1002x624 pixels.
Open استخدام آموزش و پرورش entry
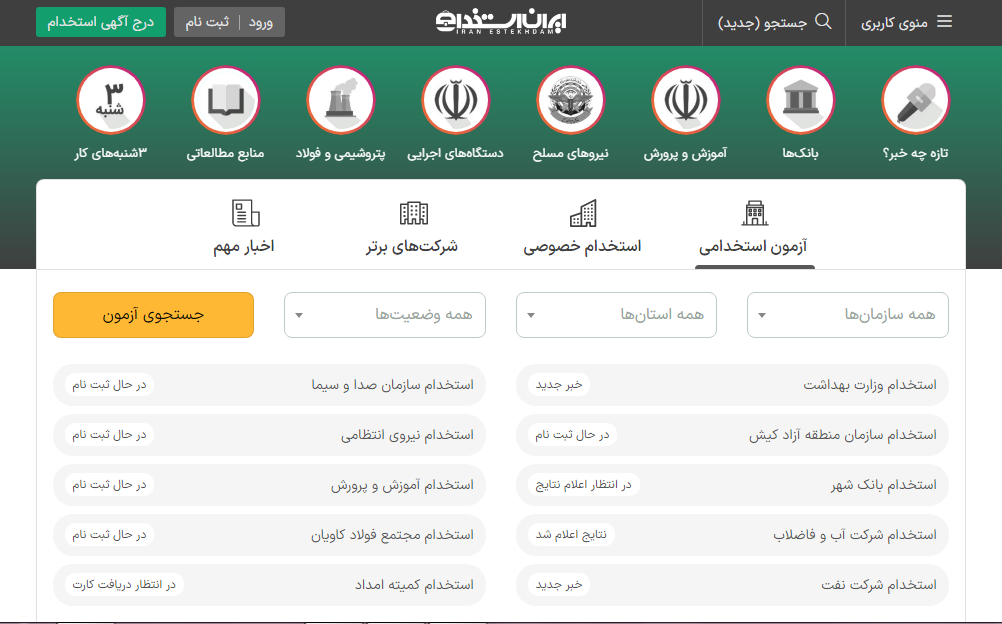(269, 485)
